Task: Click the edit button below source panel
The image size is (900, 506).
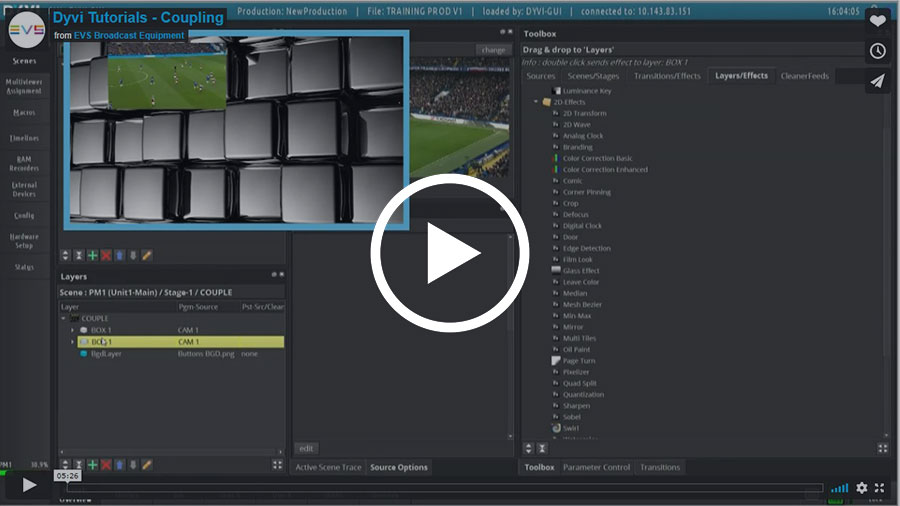Action: point(305,447)
